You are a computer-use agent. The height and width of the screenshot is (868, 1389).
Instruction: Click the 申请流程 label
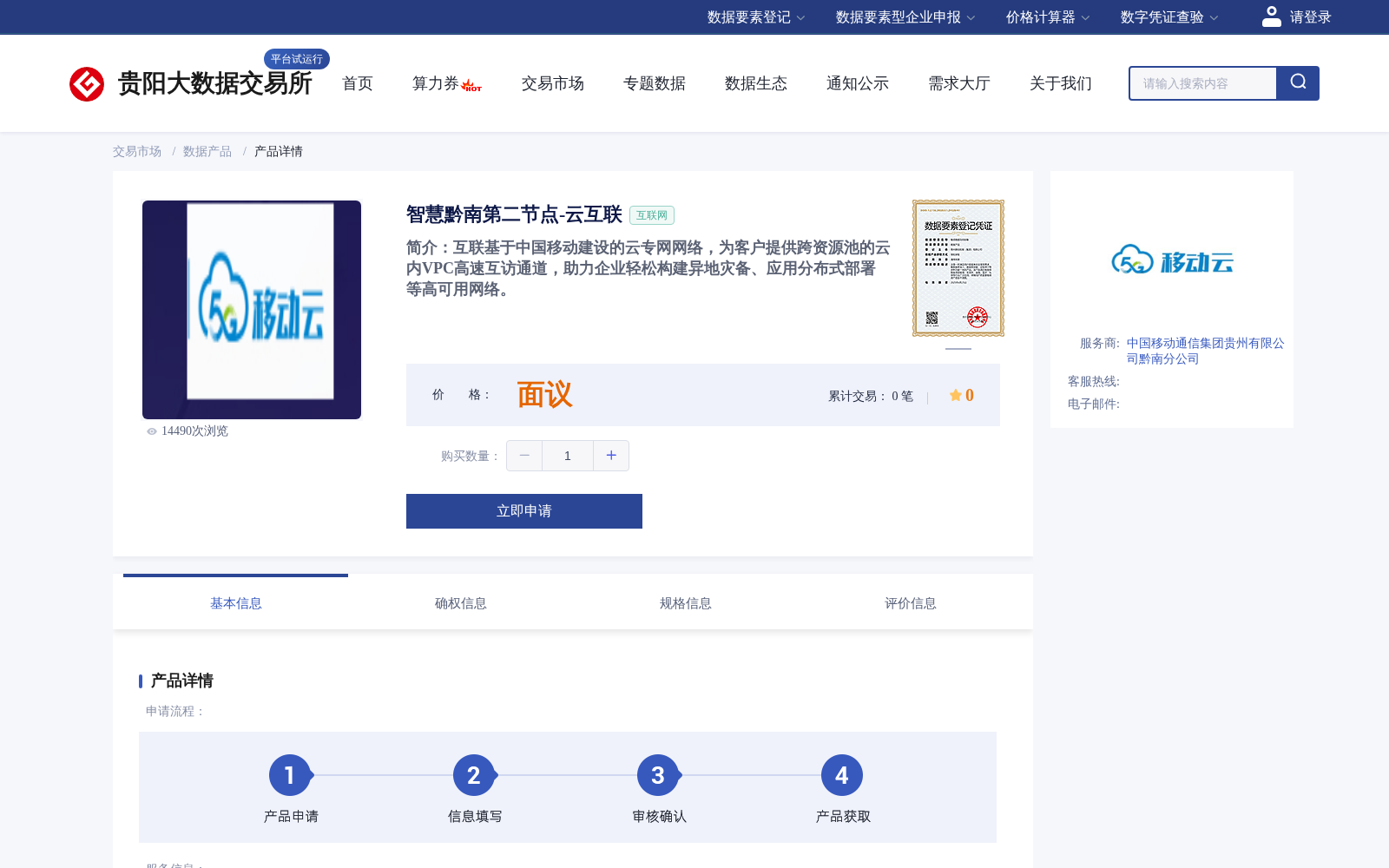pos(175,712)
